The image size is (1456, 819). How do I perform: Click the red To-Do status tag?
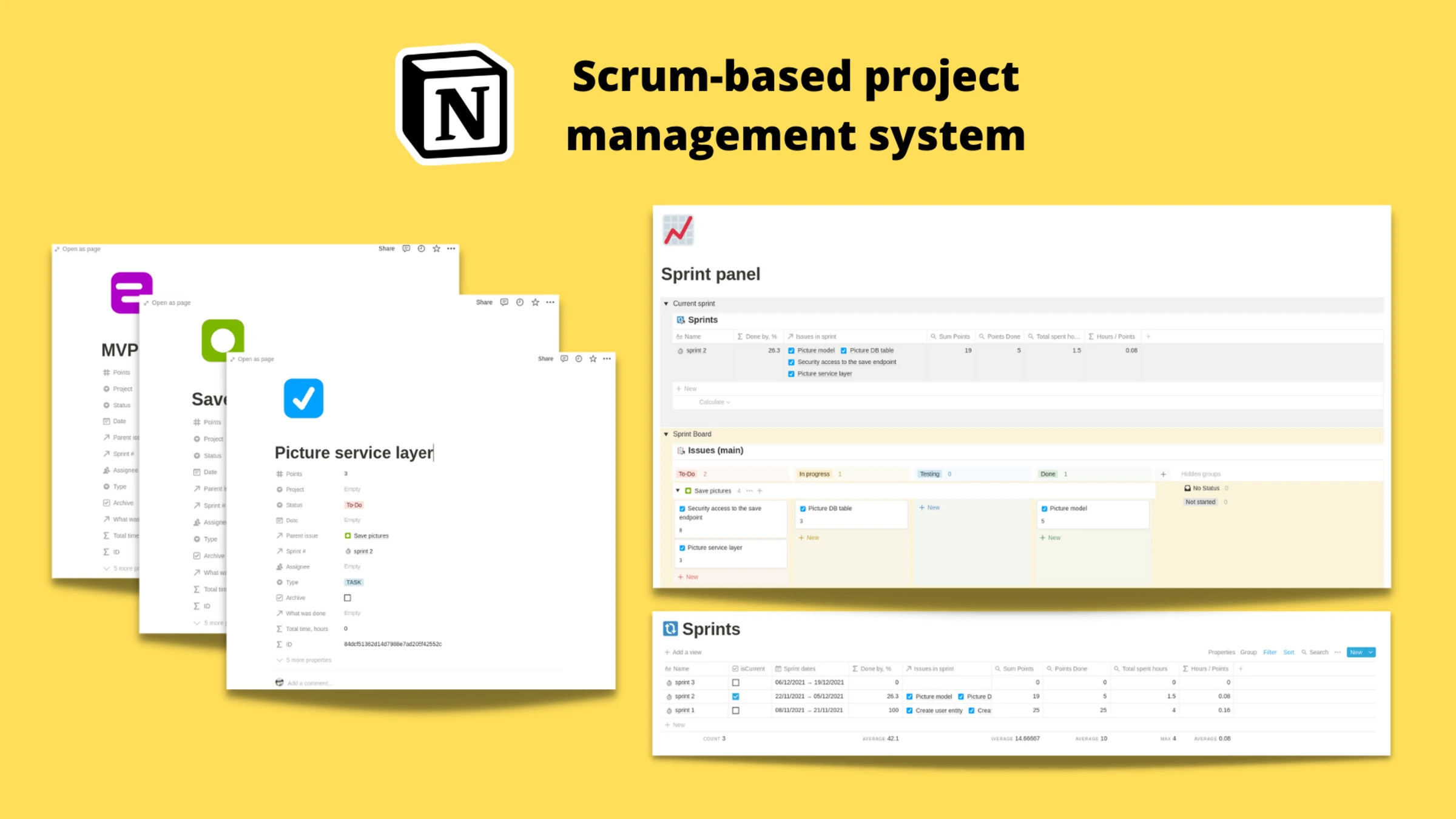[x=353, y=505]
